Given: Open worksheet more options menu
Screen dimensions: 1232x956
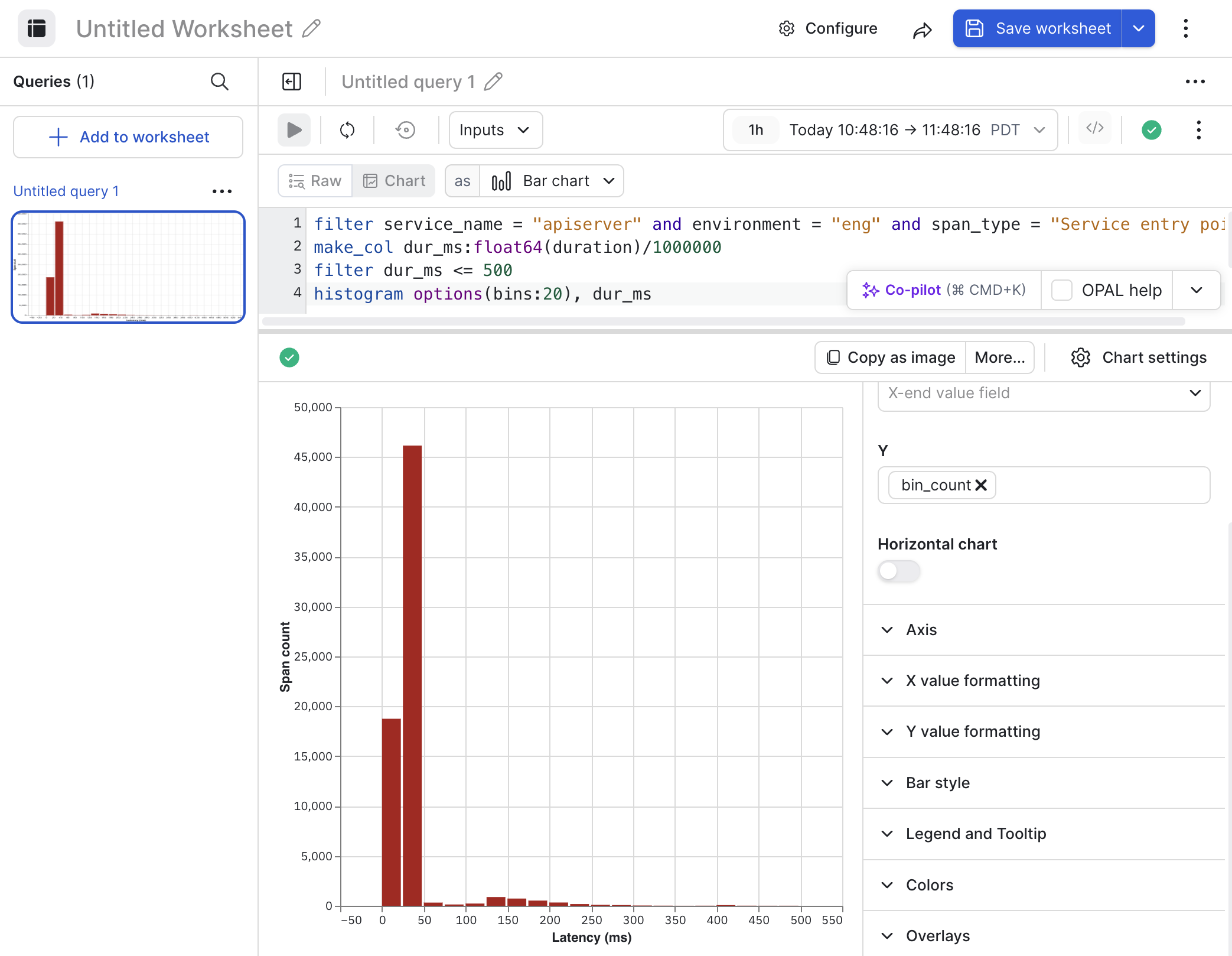Looking at the screenshot, I should (x=1185, y=28).
